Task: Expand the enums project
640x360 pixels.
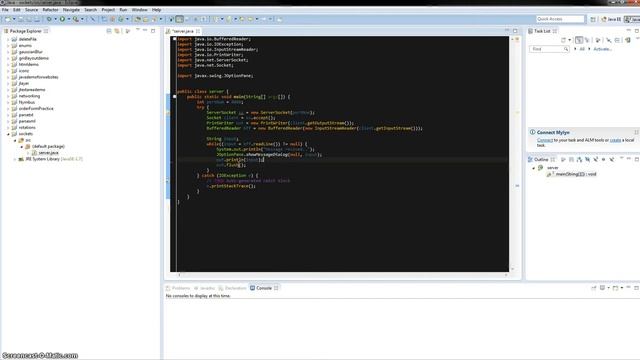Action: [x=8, y=46]
